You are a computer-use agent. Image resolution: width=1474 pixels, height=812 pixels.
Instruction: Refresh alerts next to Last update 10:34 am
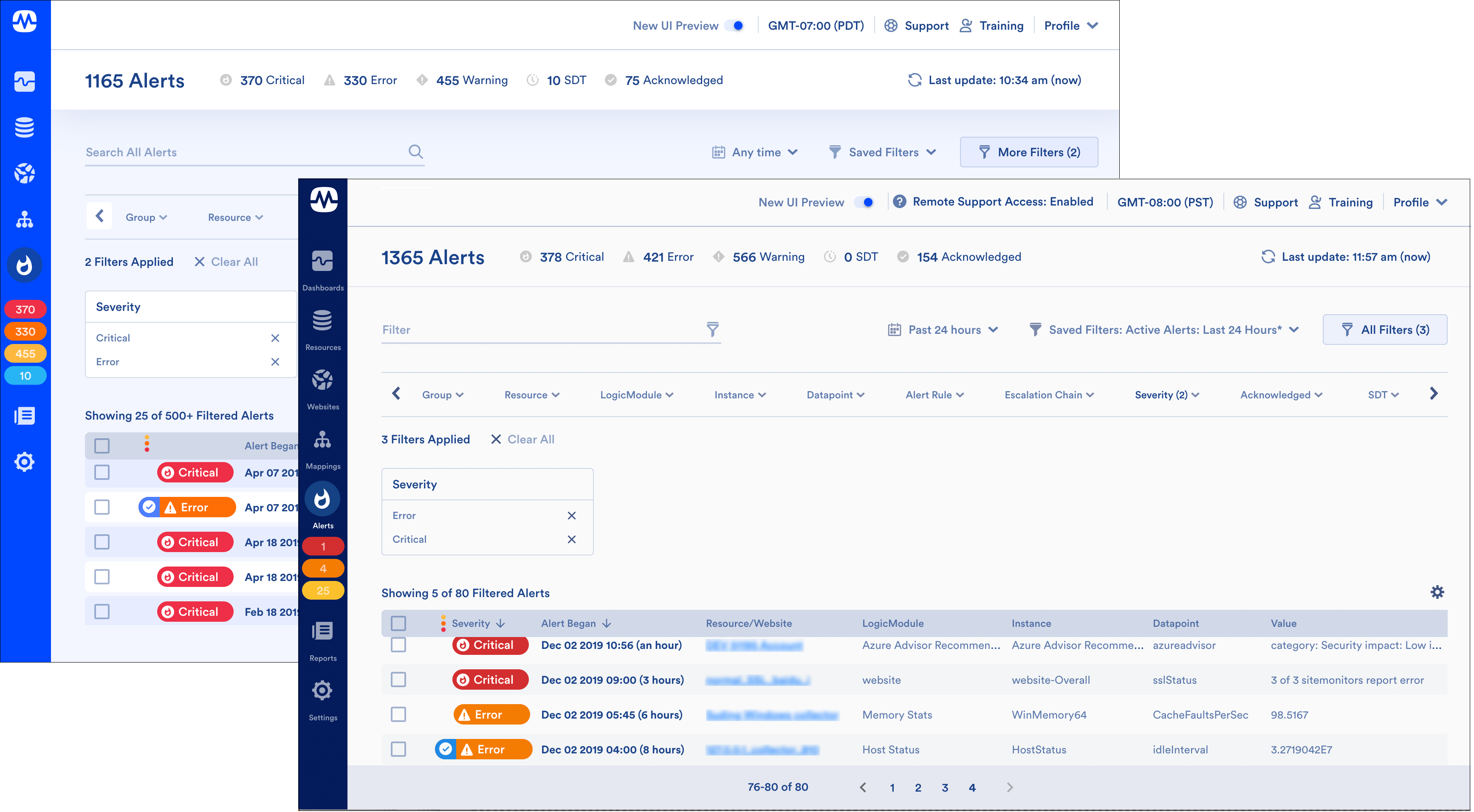915,80
